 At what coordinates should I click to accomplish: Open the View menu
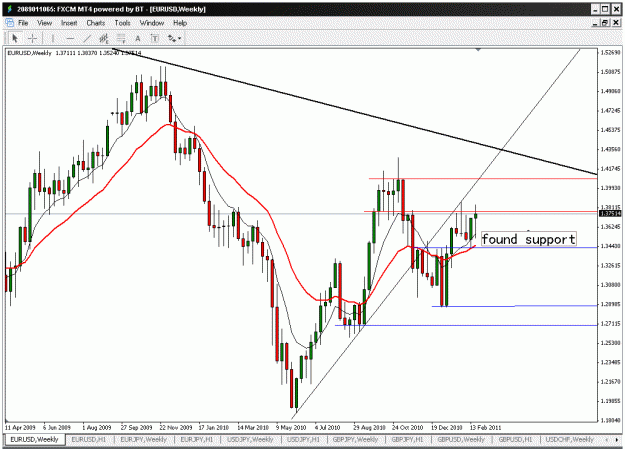pyautogui.click(x=45, y=23)
